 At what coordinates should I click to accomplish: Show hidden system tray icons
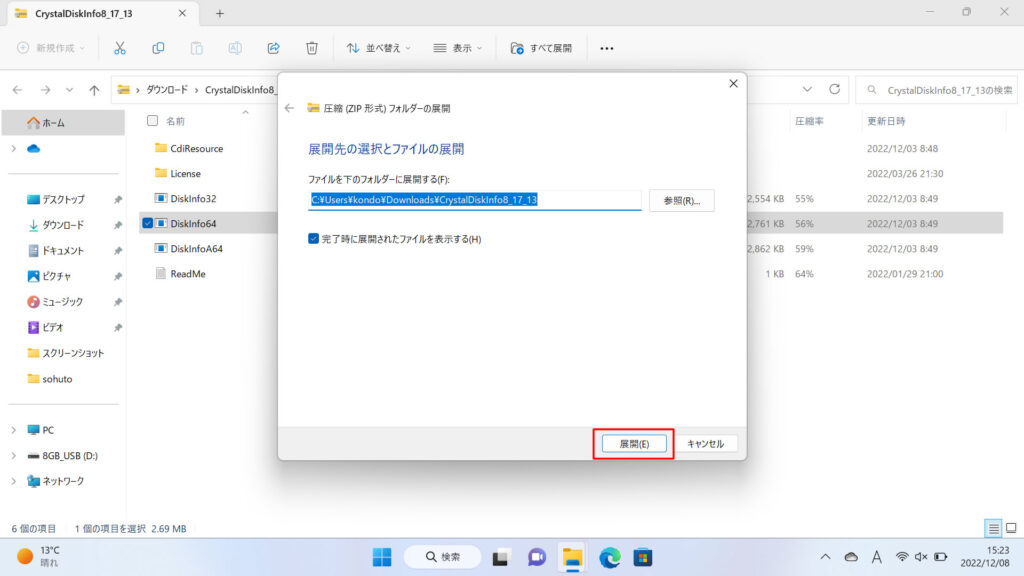(825, 557)
